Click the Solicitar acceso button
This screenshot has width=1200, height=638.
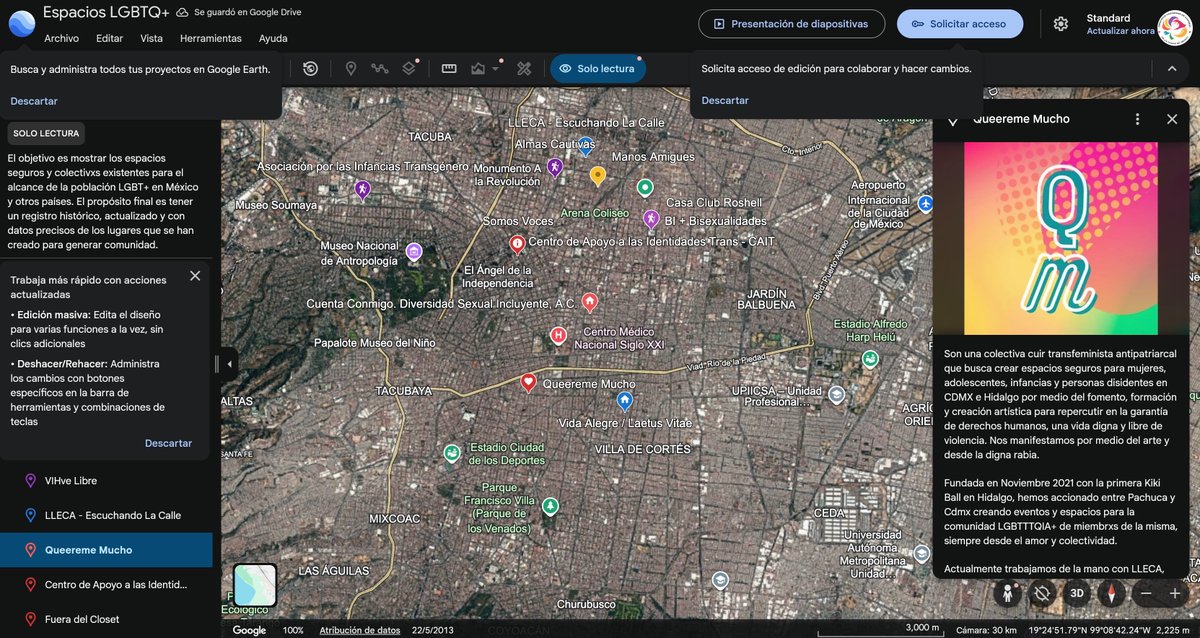pyautogui.click(x=960, y=24)
